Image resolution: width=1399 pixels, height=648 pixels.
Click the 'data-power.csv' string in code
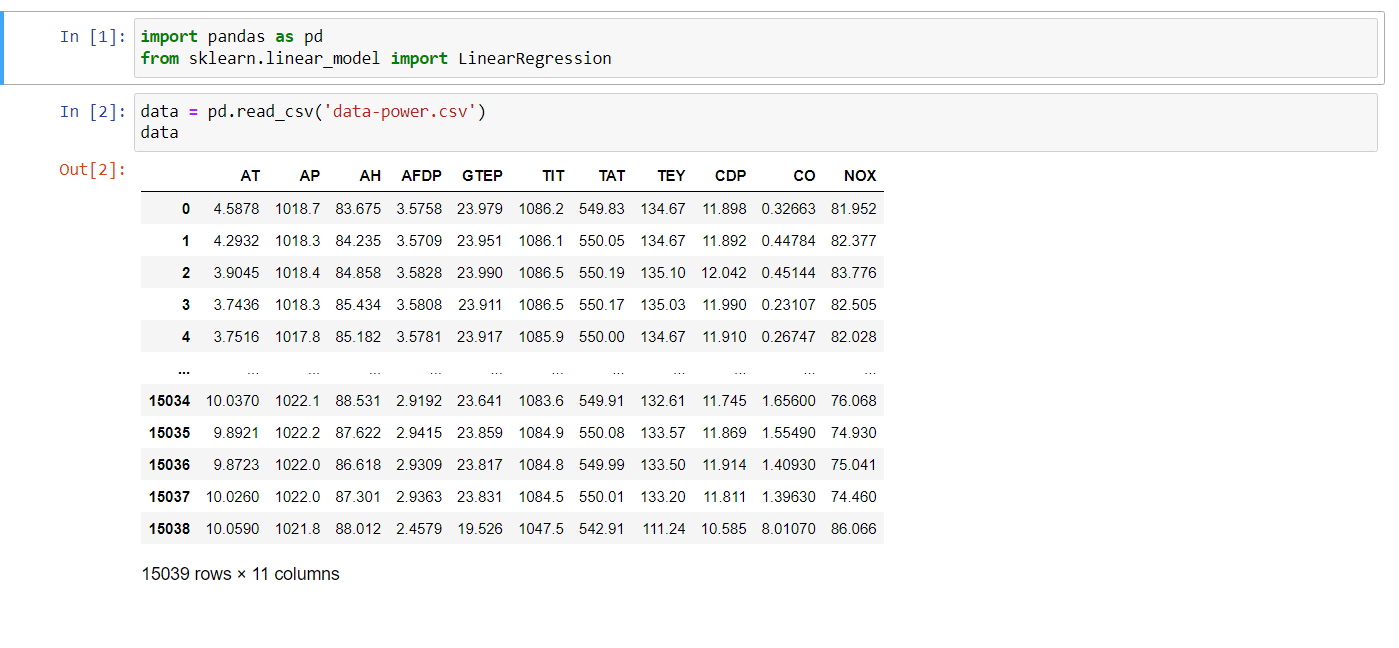(400, 111)
